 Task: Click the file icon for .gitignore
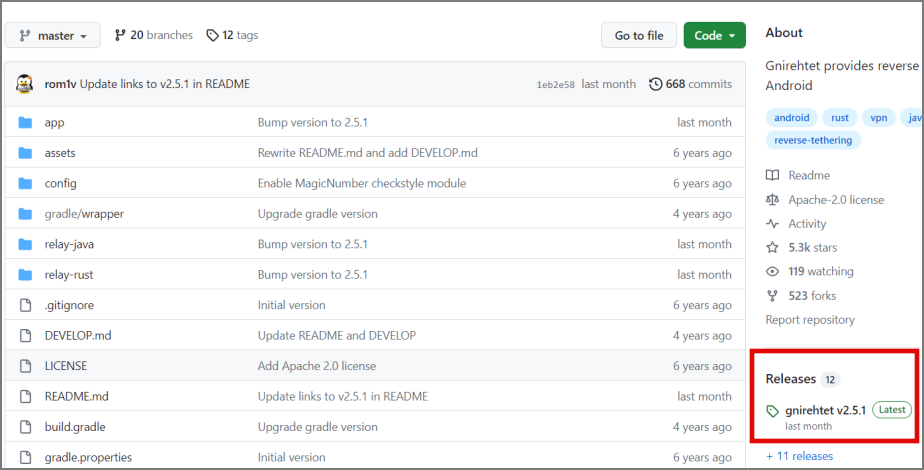coord(25,305)
